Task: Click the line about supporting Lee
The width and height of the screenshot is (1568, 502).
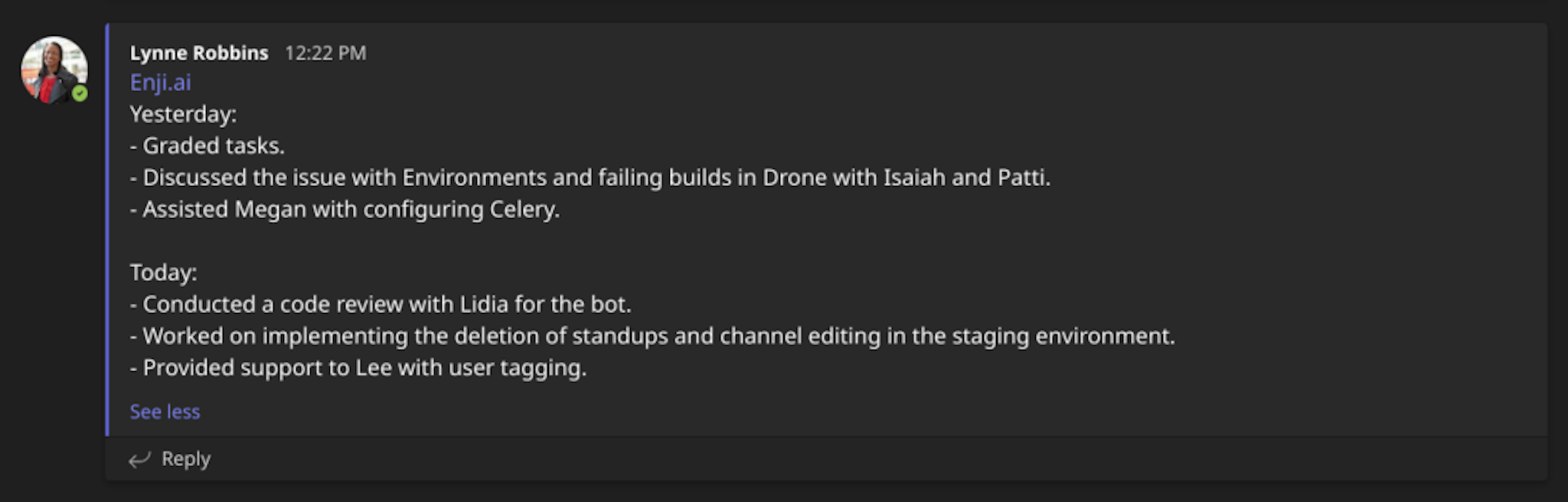Action: tap(358, 368)
